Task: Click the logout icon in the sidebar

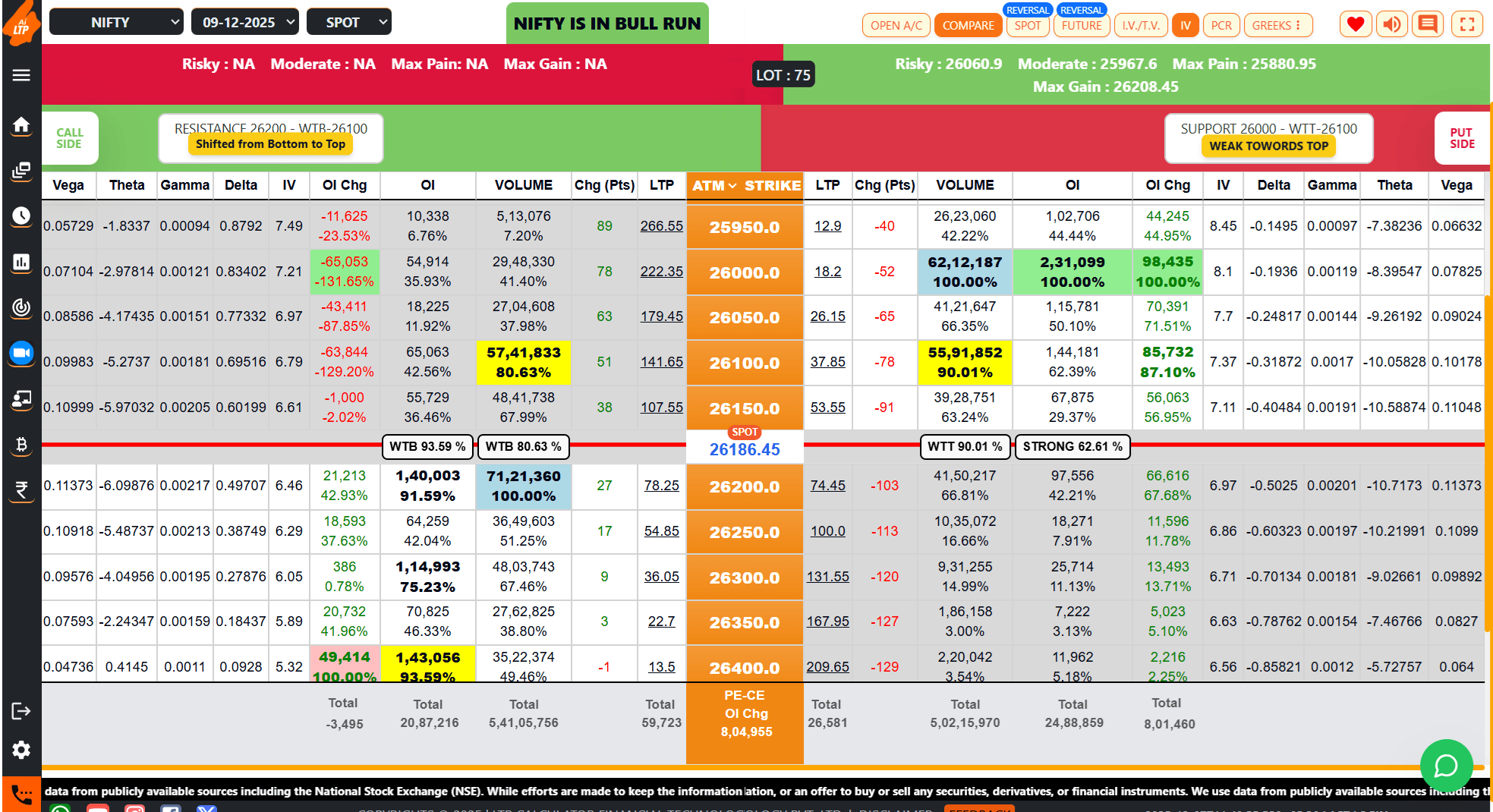Action: (x=21, y=711)
